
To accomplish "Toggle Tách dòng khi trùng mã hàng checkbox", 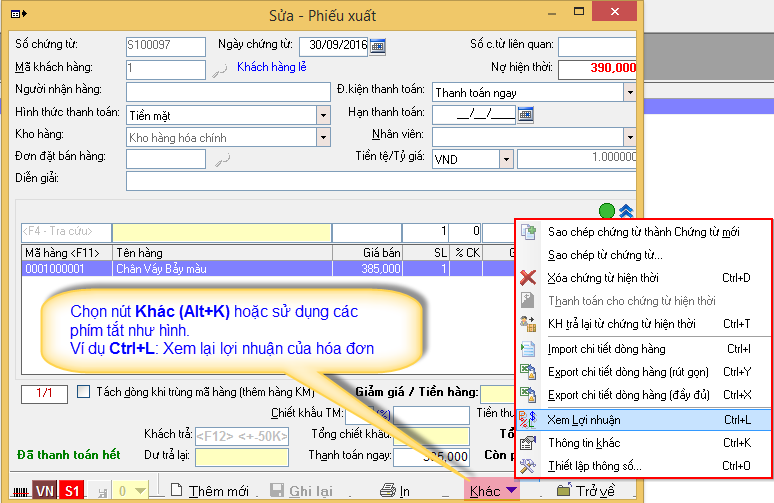I will [84, 392].
